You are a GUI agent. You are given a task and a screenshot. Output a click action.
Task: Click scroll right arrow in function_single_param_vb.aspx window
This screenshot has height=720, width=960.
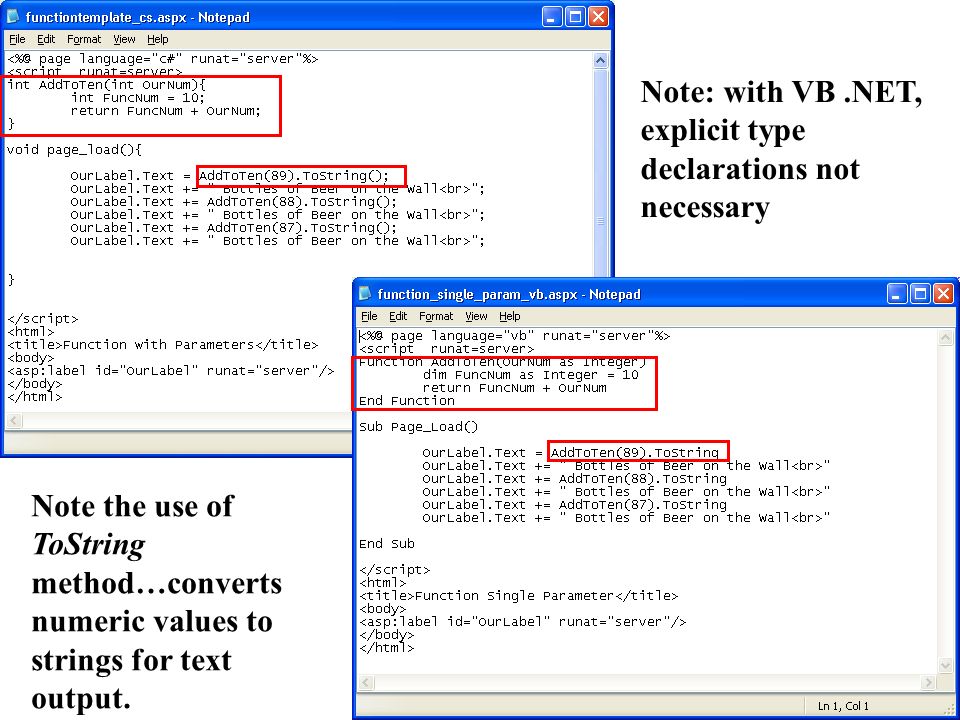pos(929,682)
